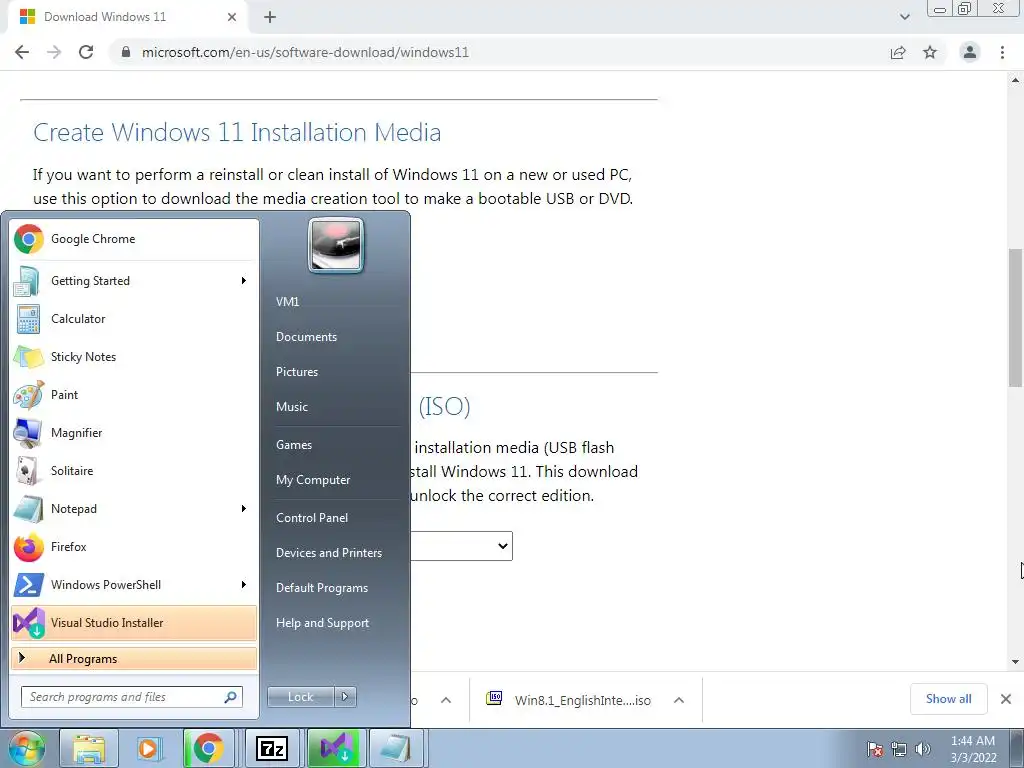Open Visual Studio Installer taskbar icon
1024x768 pixels.
coord(334,748)
